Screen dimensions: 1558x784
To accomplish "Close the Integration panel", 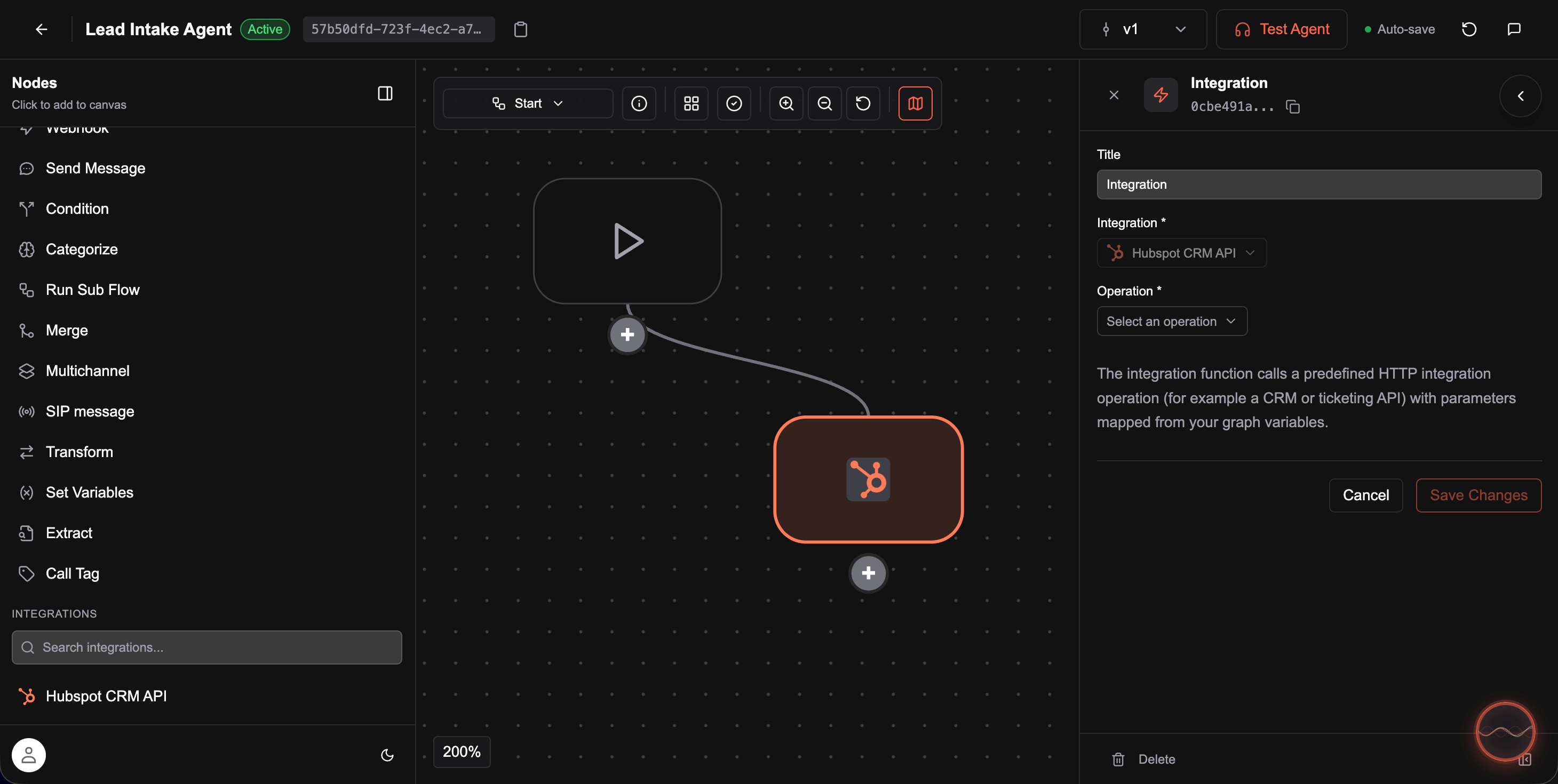I will [1114, 95].
